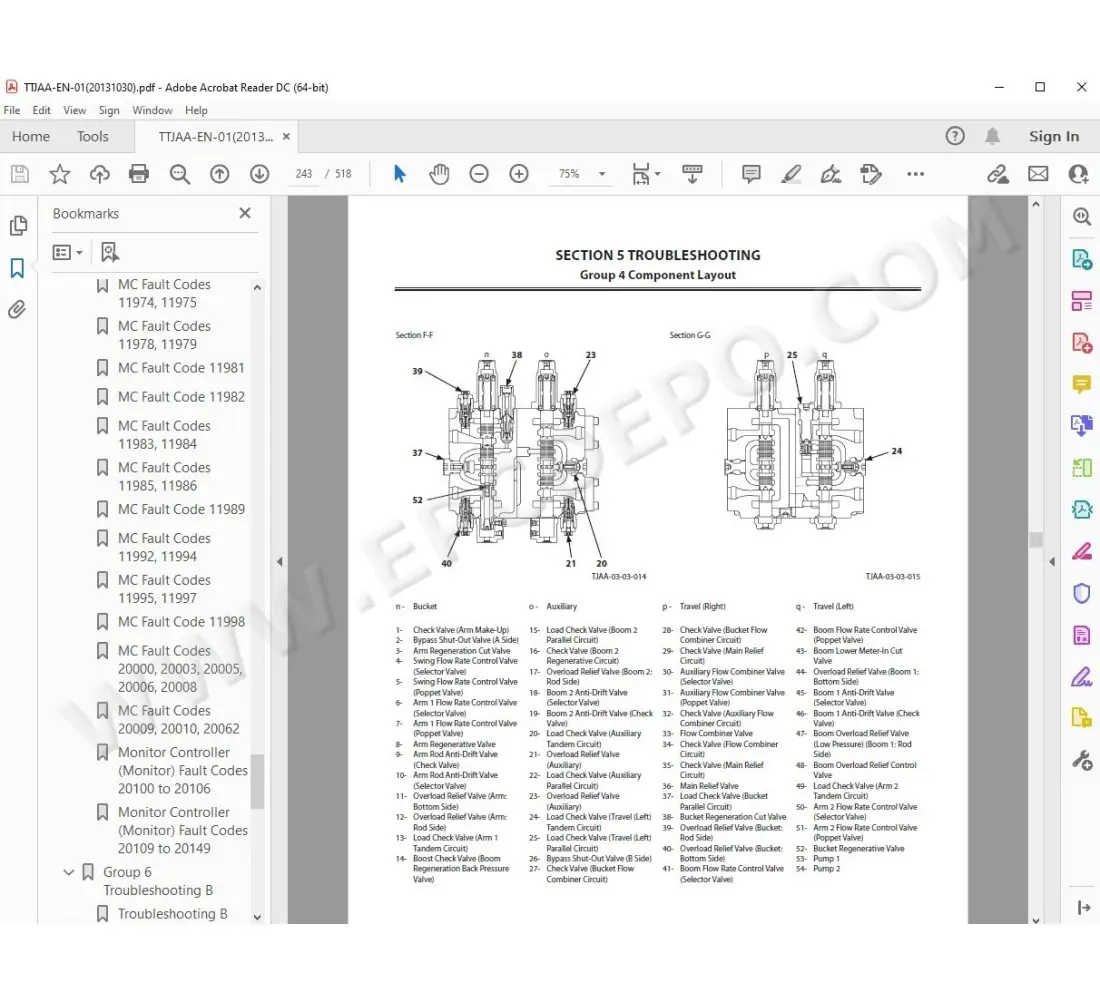Open MC Fault Code 11989 bookmark
1100x1000 pixels.
pos(181,509)
